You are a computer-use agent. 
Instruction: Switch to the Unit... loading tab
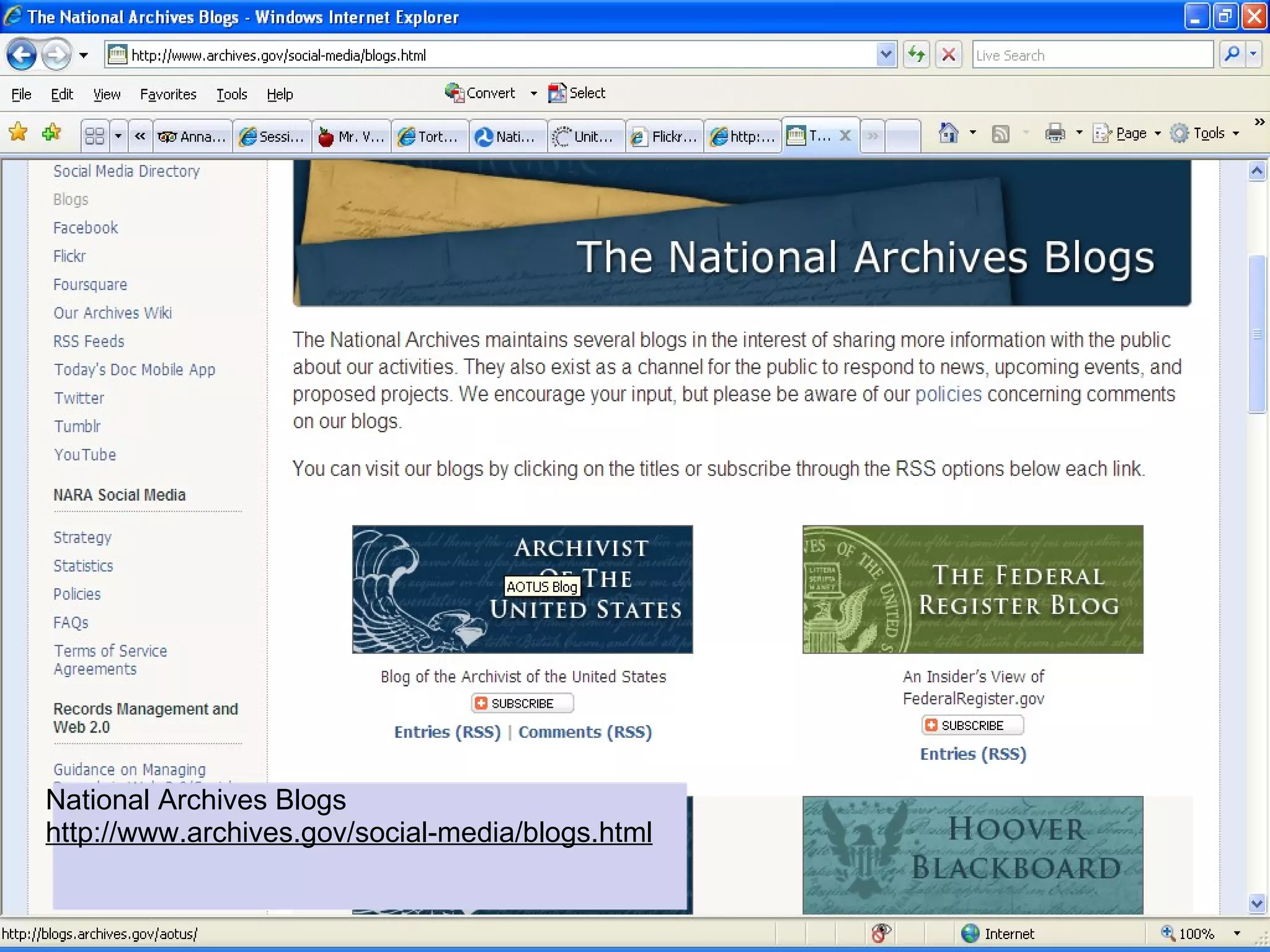click(x=587, y=136)
